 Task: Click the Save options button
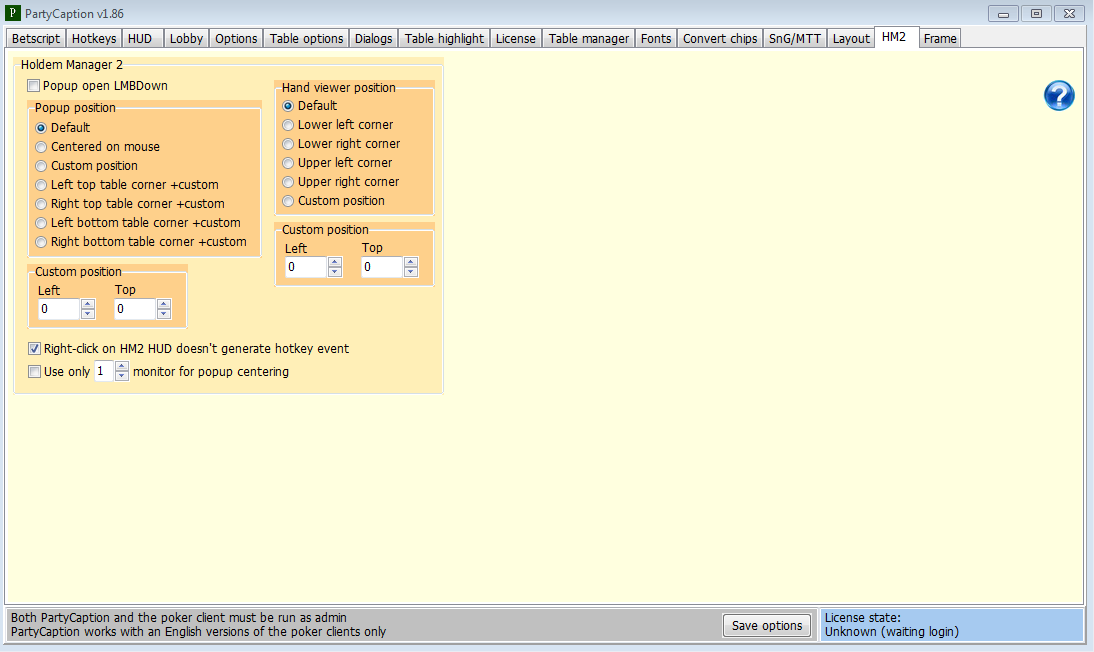coord(766,626)
